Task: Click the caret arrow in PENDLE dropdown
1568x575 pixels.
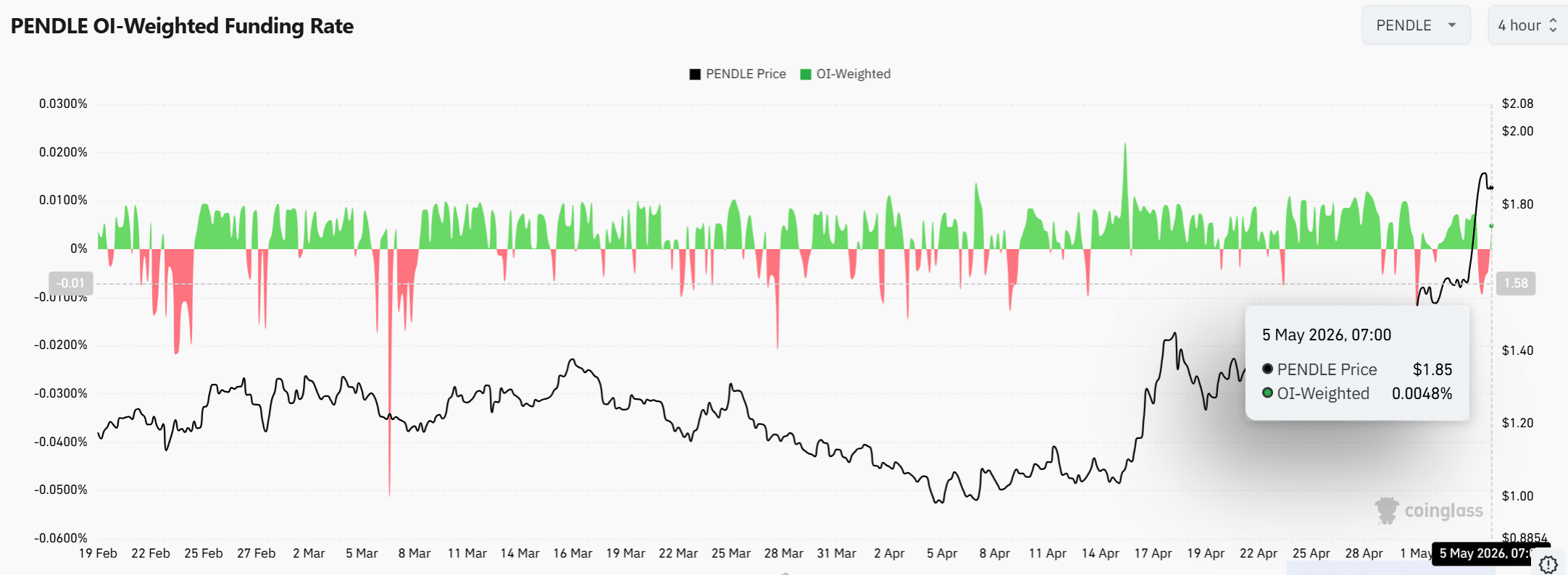Action: pos(1452,25)
